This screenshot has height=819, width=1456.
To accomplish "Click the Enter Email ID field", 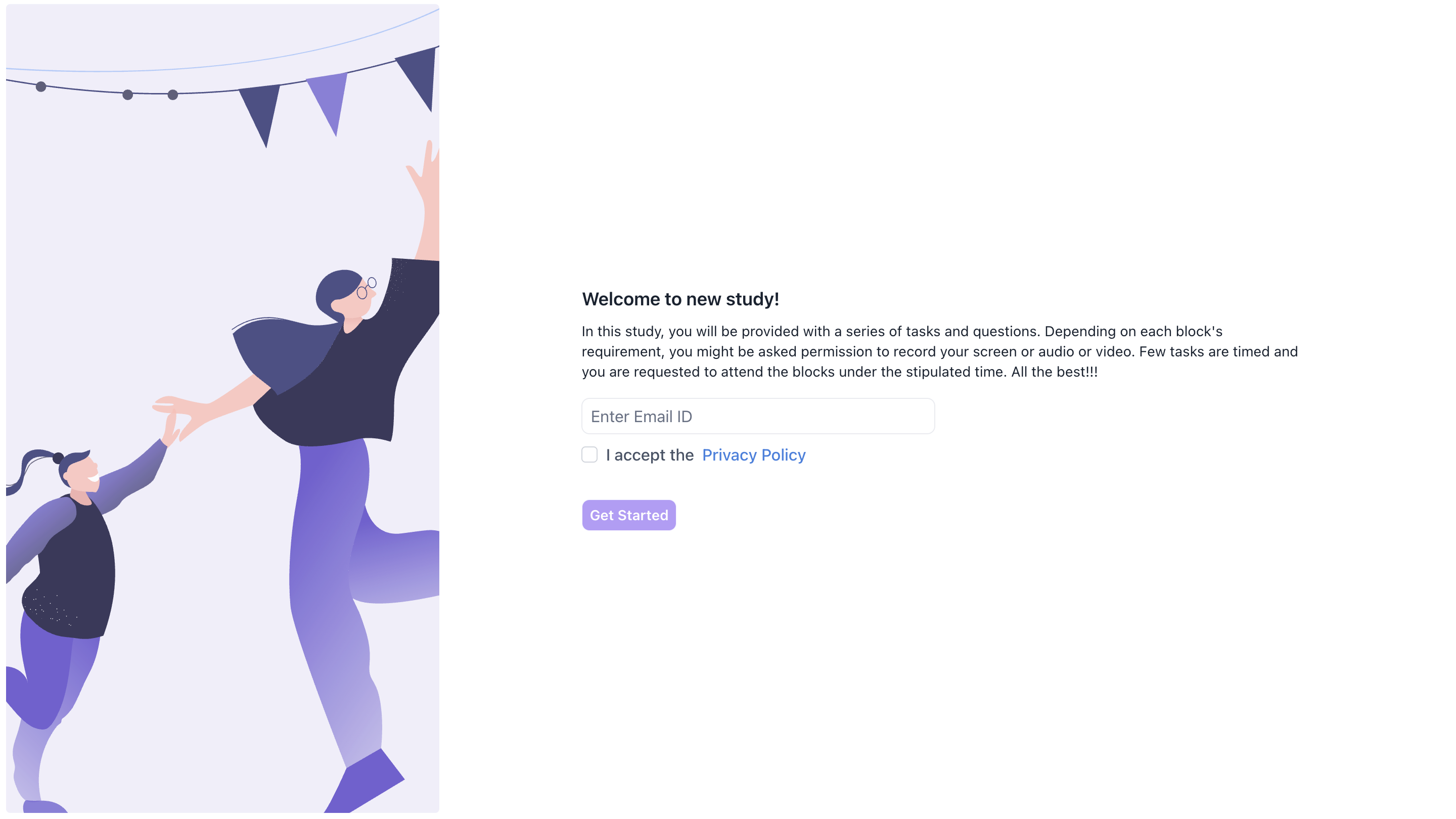I will (758, 416).
